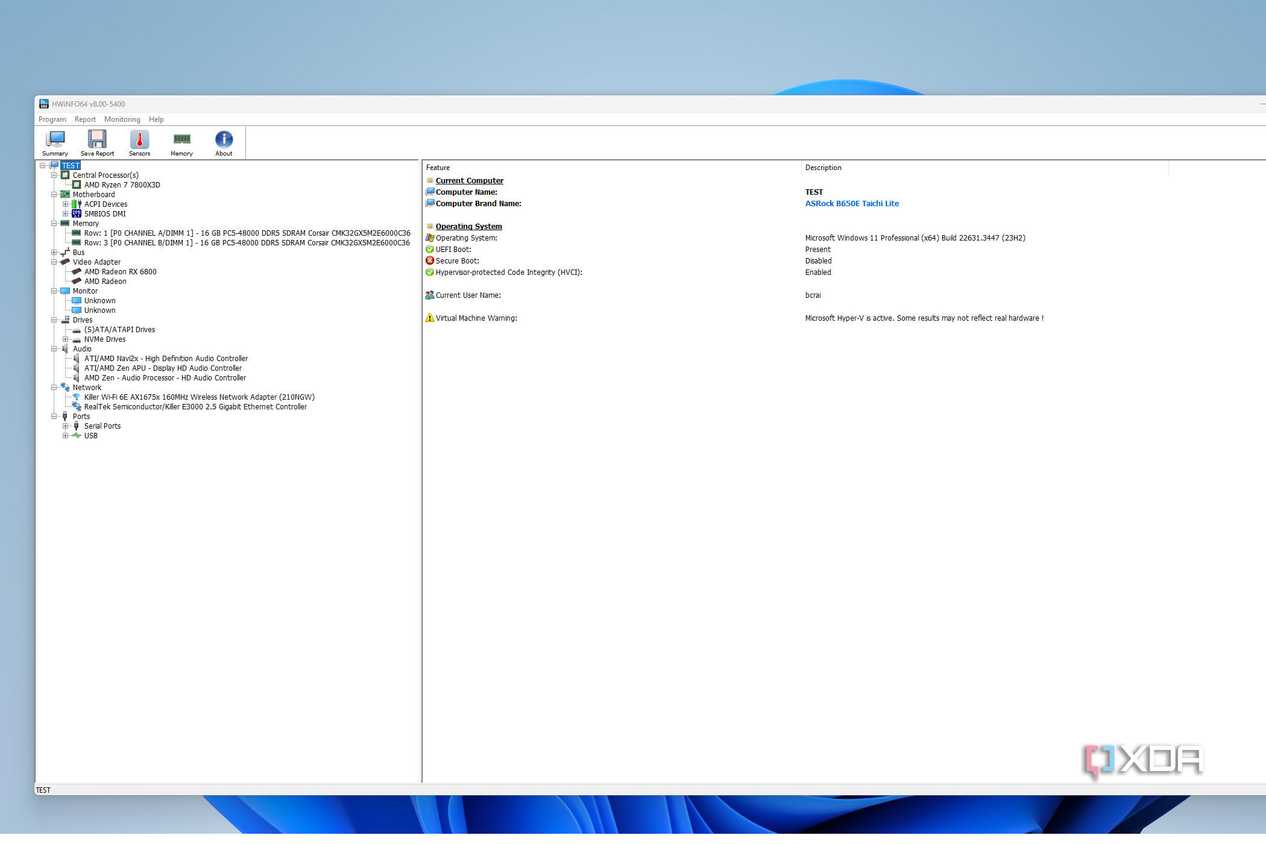Viewport: 1266px width, 844px height.
Task: Select ATI/AMD Navi2x High Definition Audio Controller
Action: [x=166, y=358]
